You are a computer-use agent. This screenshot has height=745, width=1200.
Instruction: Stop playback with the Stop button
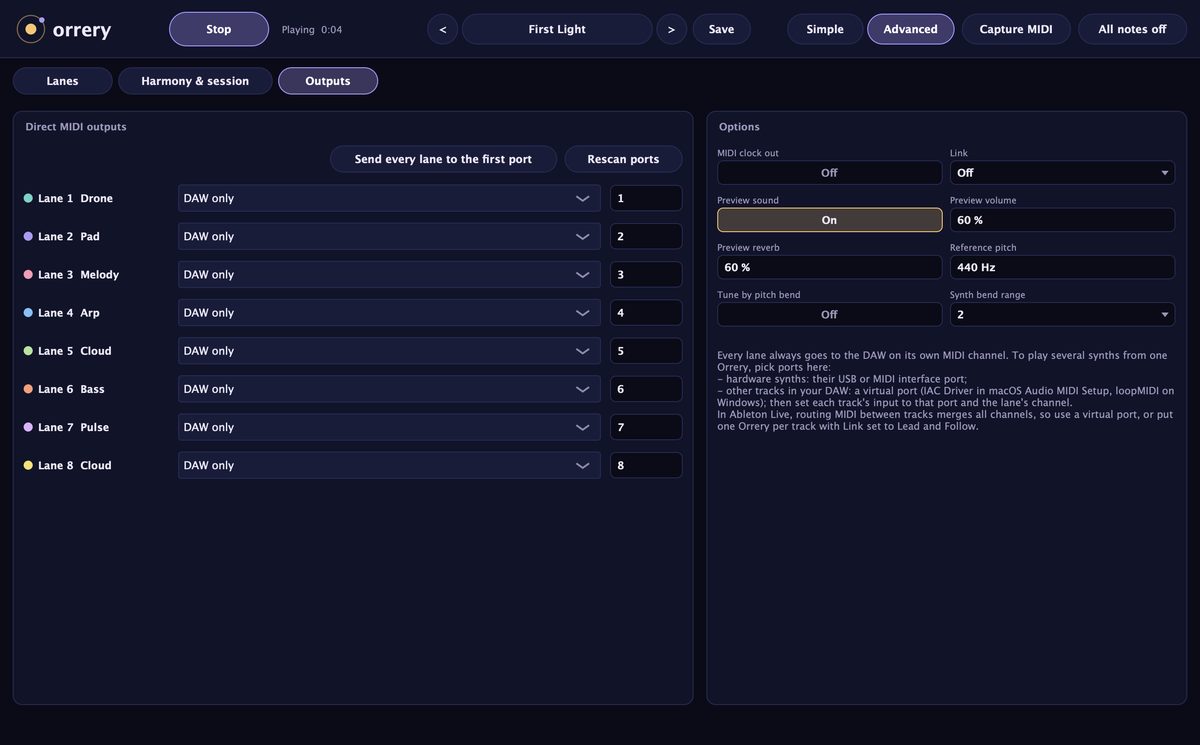coord(219,29)
